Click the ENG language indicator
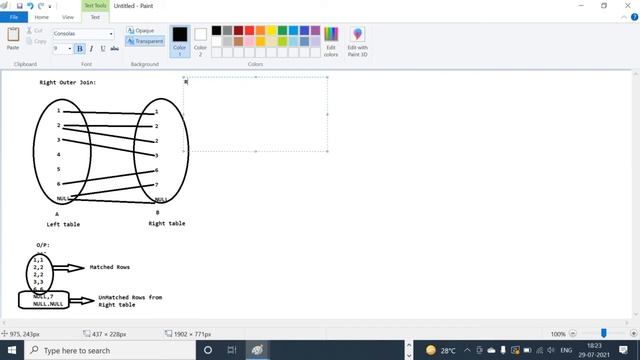 (566, 350)
